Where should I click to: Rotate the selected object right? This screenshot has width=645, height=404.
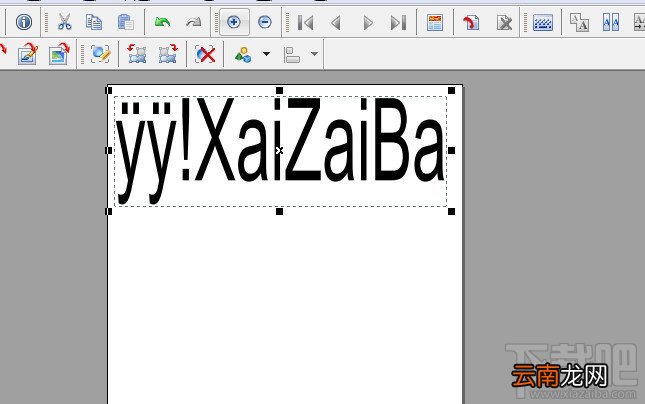point(168,54)
